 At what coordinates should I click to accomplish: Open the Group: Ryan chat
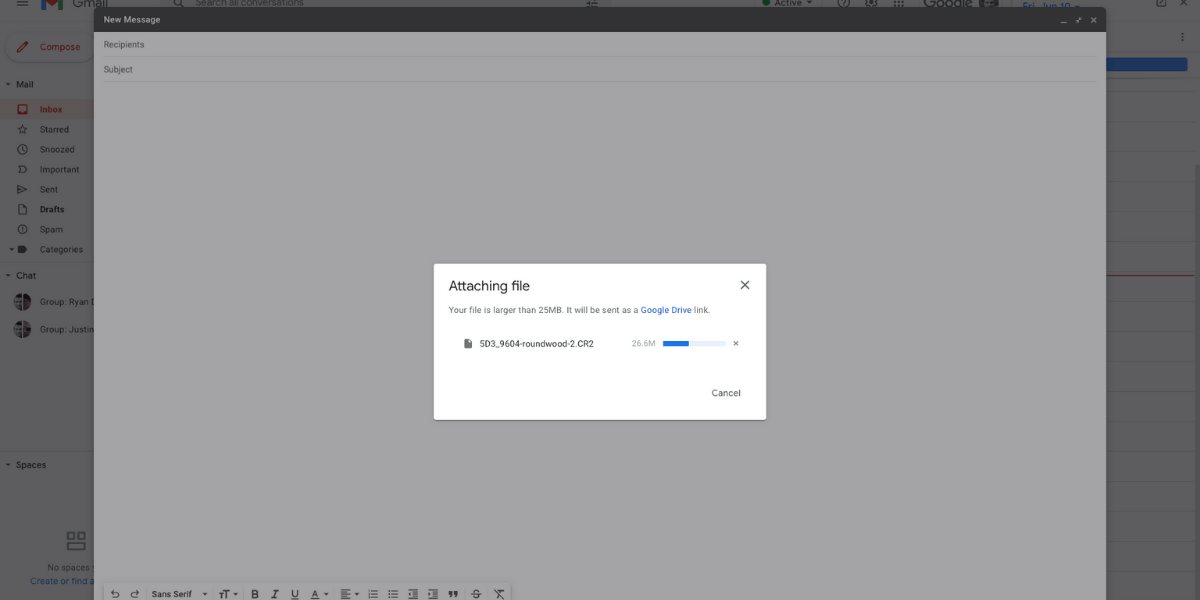point(52,301)
